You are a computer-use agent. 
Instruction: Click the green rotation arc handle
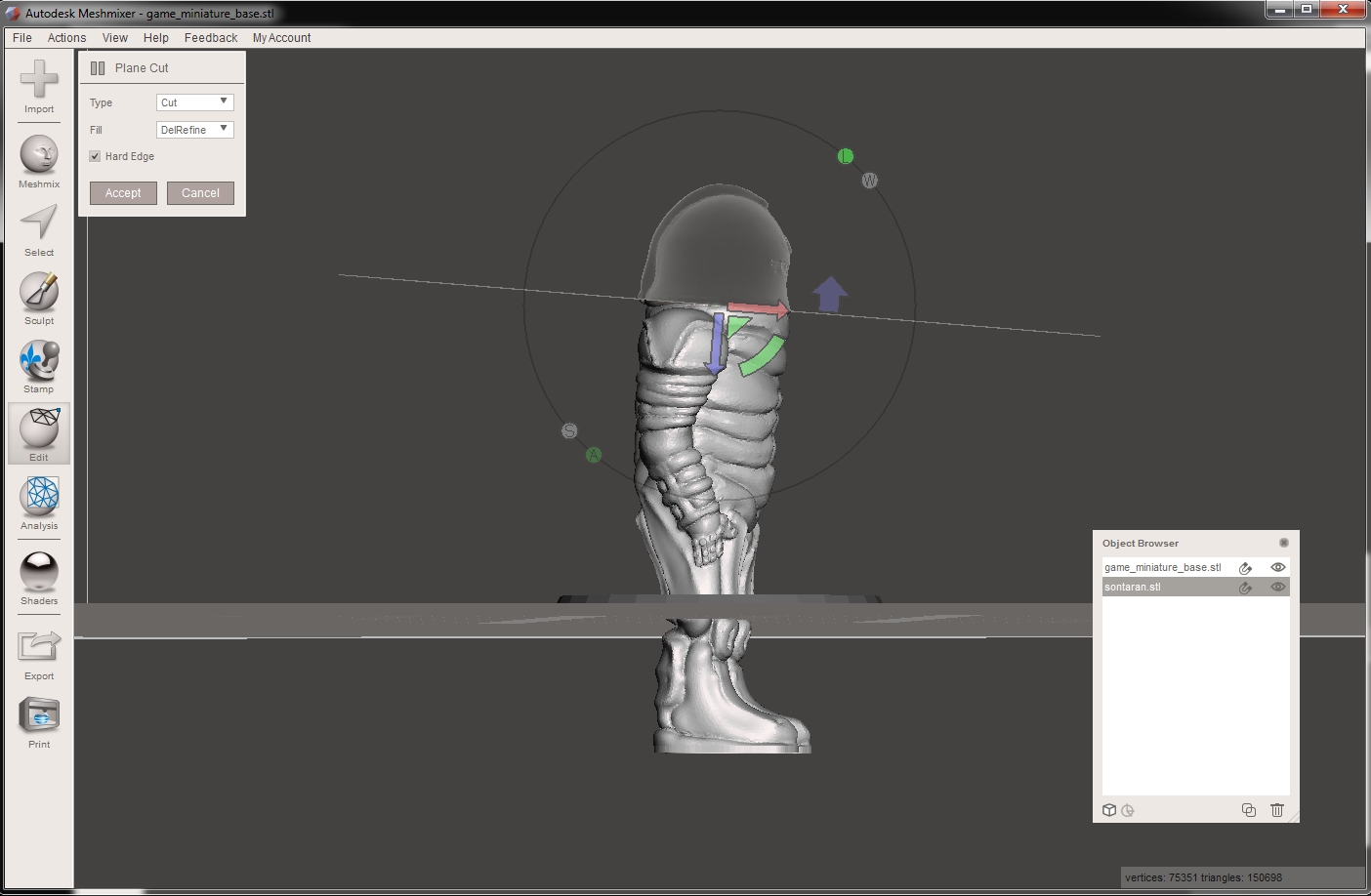[763, 355]
